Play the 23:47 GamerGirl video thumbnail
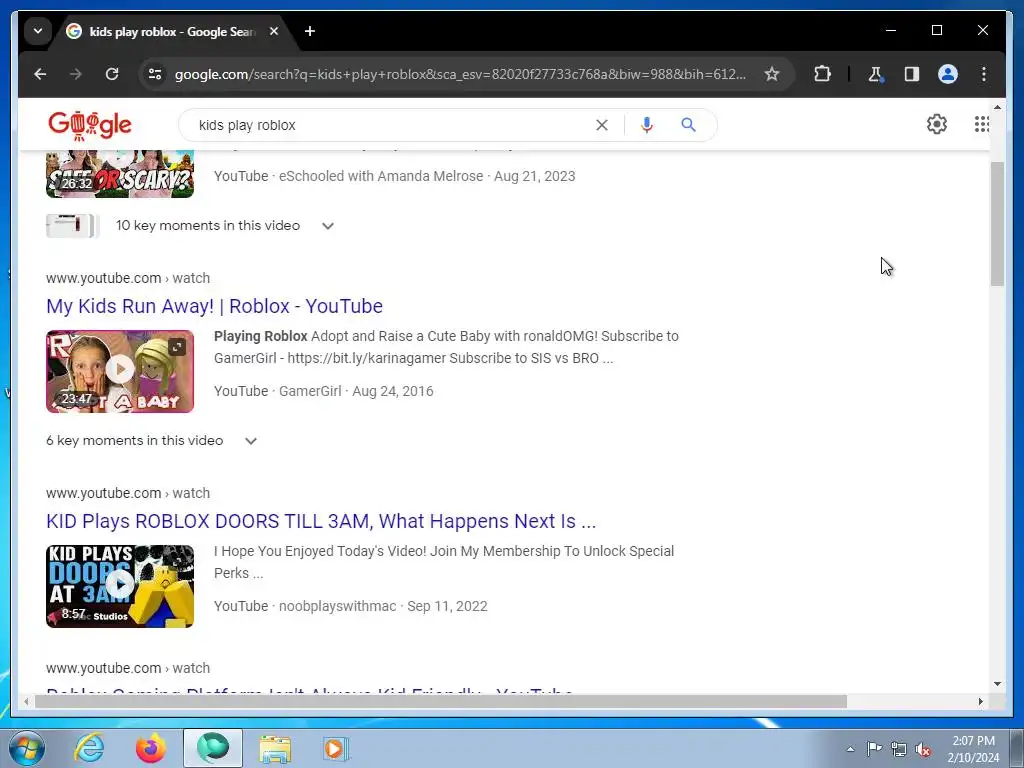Viewport: 1024px width, 768px height. (x=120, y=371)
